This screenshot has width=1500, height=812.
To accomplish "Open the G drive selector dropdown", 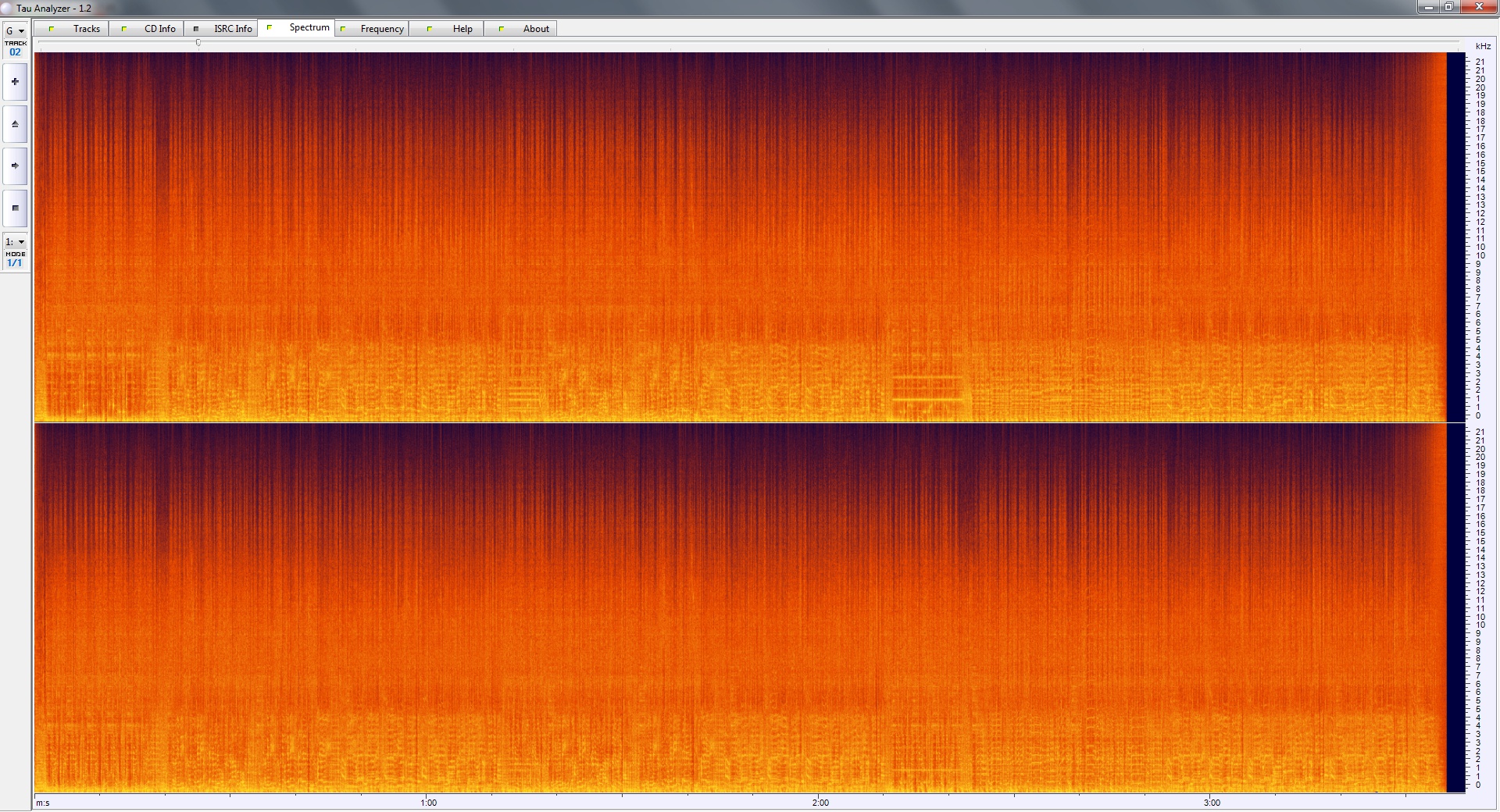I will pyautogui.click(x=15, y=31).
